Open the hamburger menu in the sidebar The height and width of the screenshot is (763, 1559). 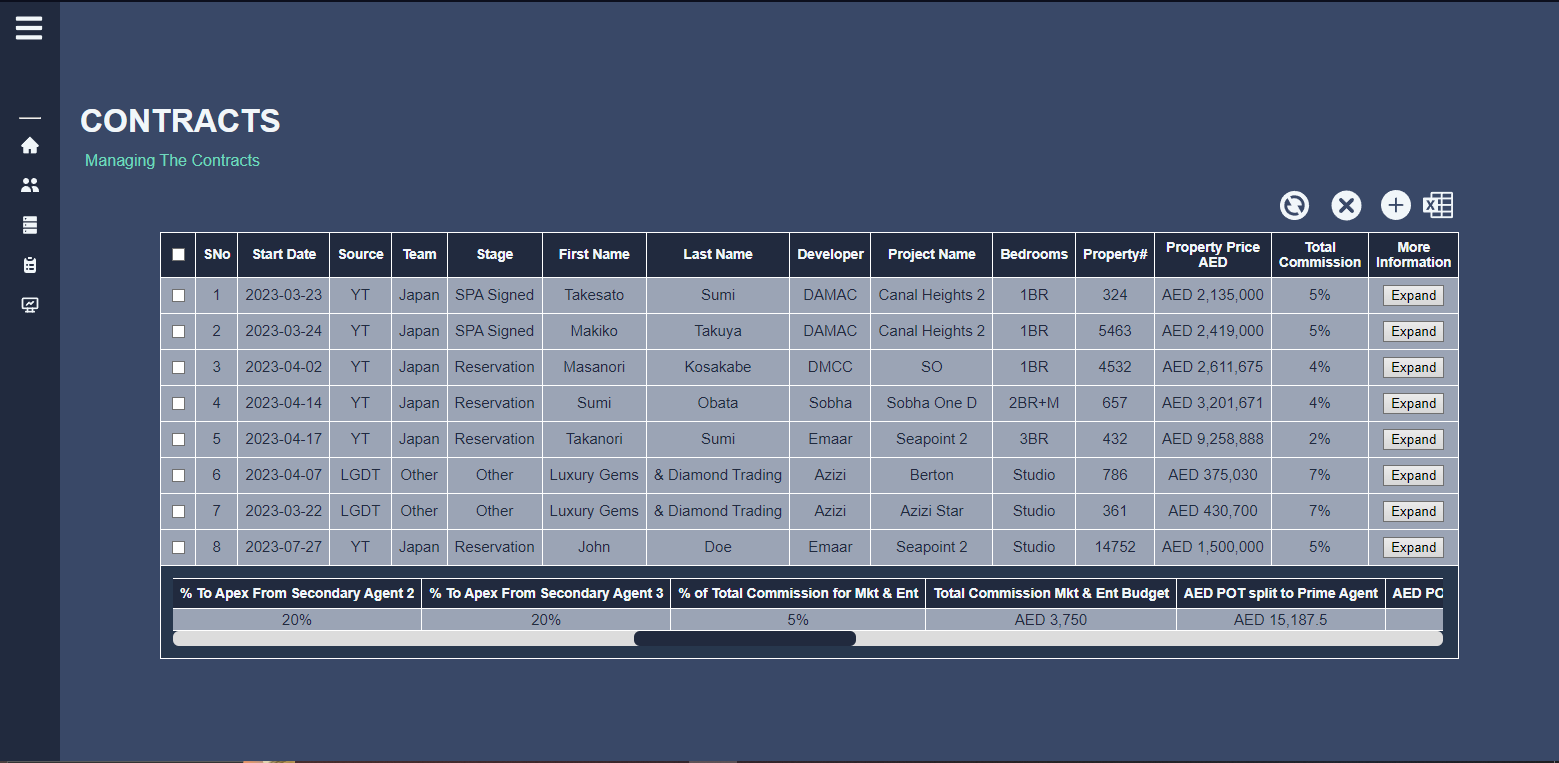pos(29,28)
